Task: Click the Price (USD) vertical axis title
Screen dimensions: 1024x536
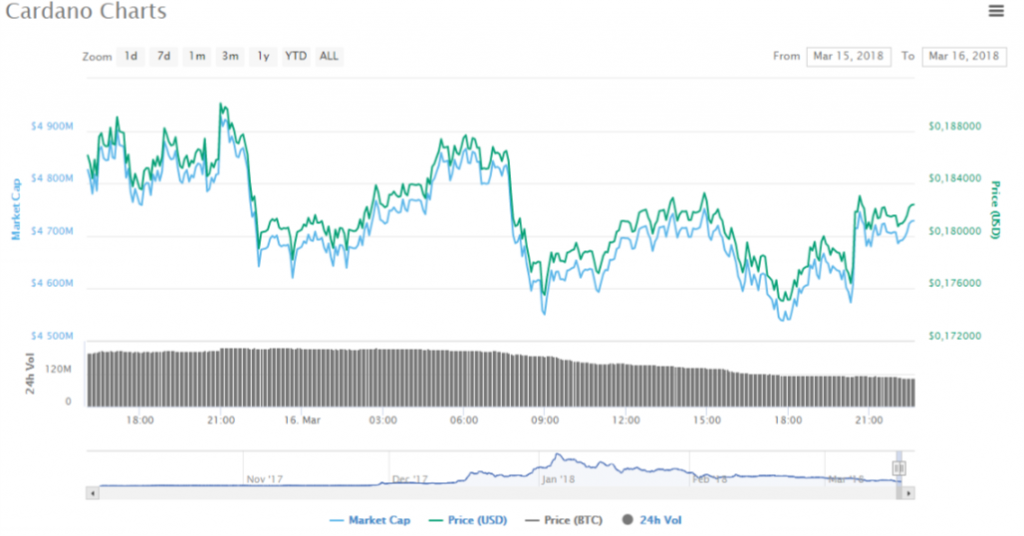Action: point(995,210)
